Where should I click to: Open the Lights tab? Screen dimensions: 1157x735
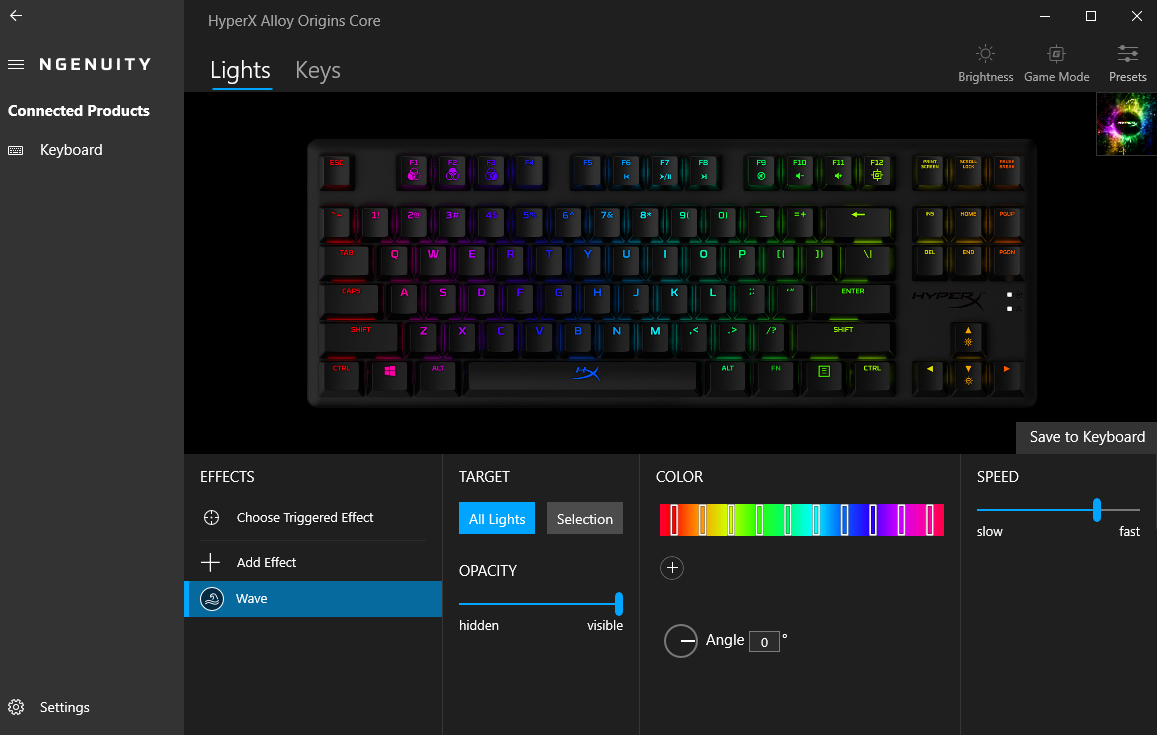click(241, 70)
